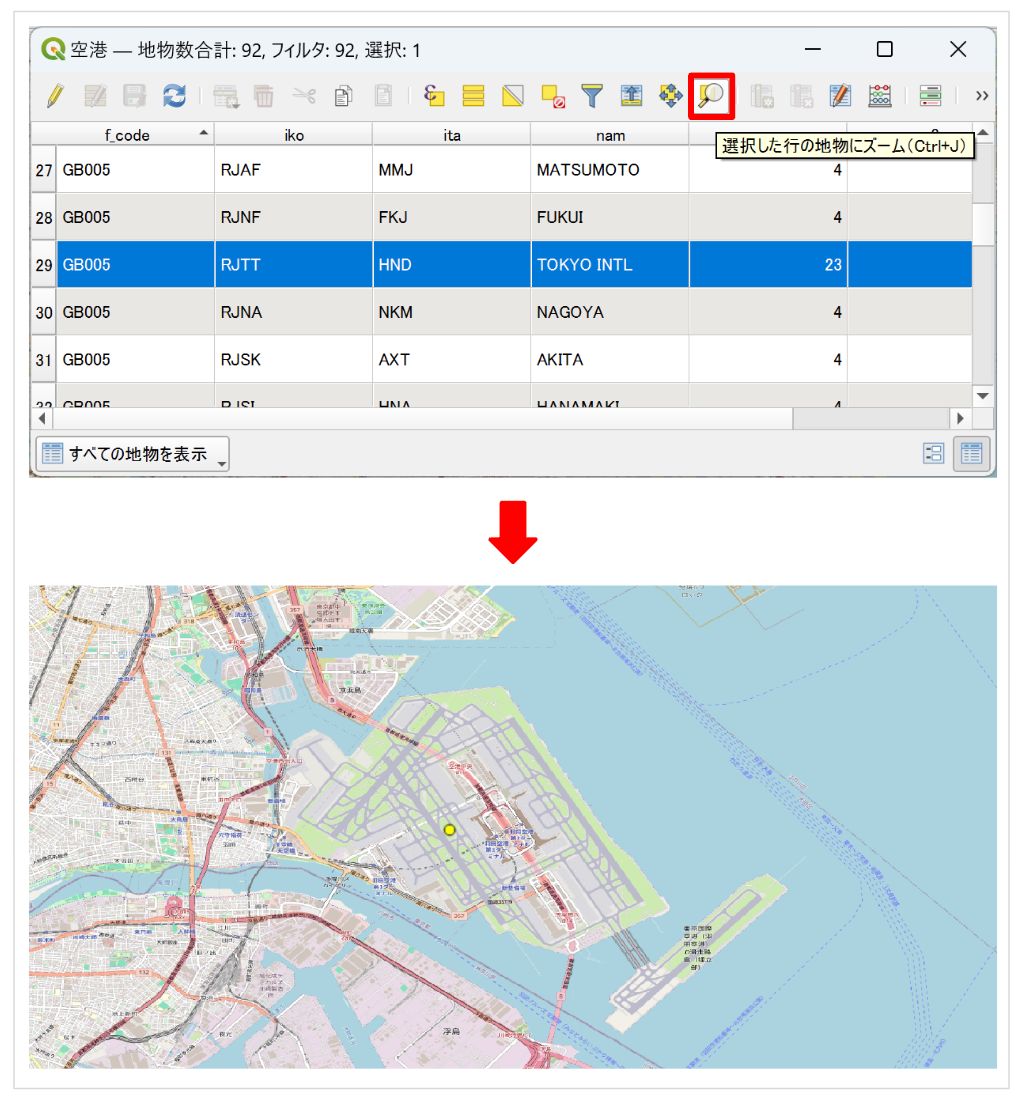Open the conditional formatting icon
Screen dimensions: 1024x1102
[930, 96]
